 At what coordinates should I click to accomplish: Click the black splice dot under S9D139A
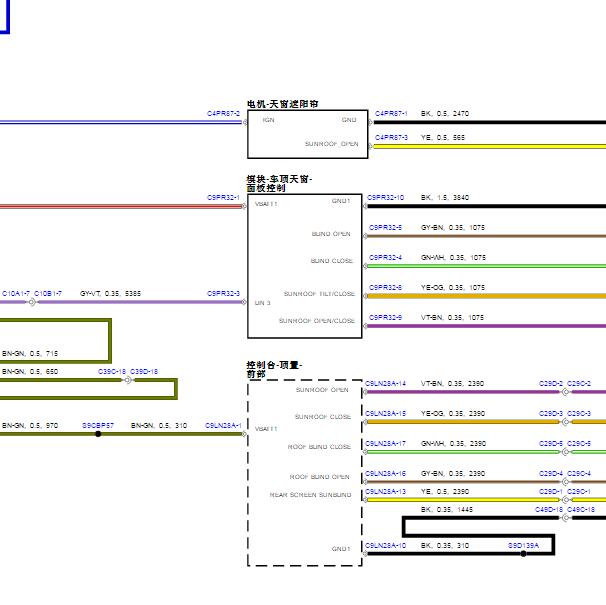(523, 554)
